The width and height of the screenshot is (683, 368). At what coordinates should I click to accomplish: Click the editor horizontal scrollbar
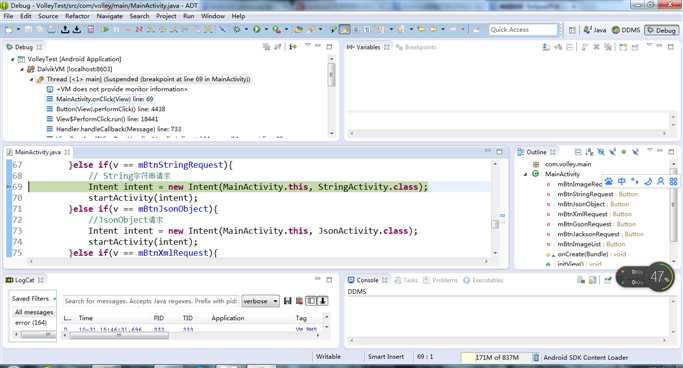click(258, 261)
